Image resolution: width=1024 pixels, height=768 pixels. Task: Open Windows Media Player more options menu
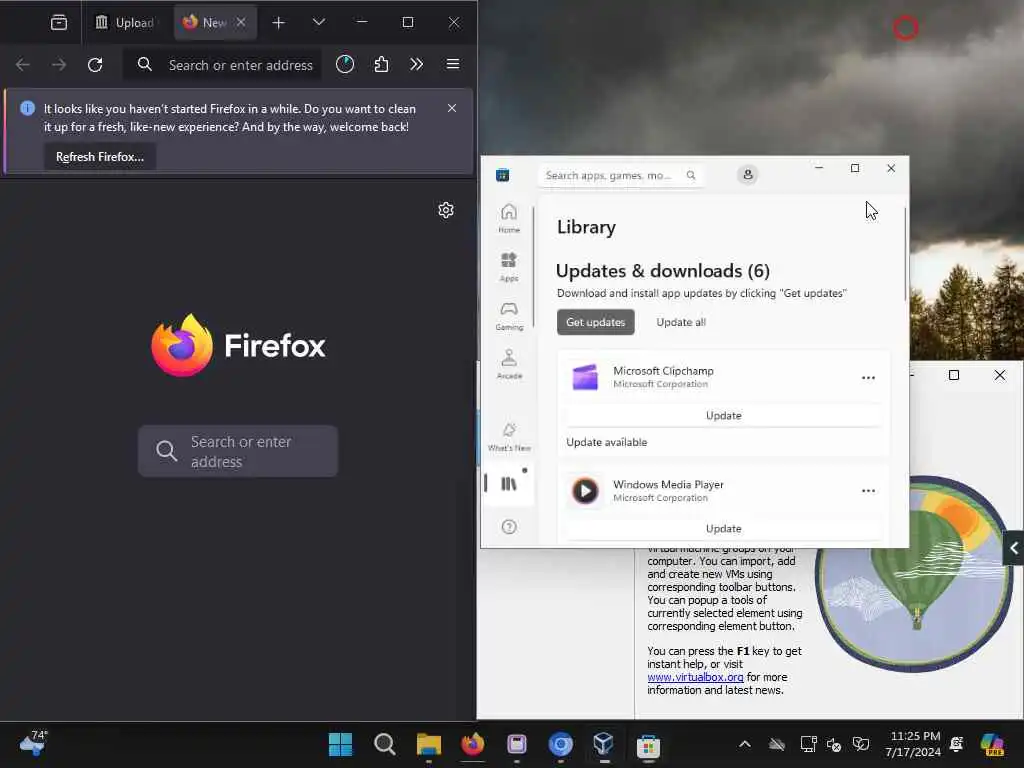coord(868,490)
